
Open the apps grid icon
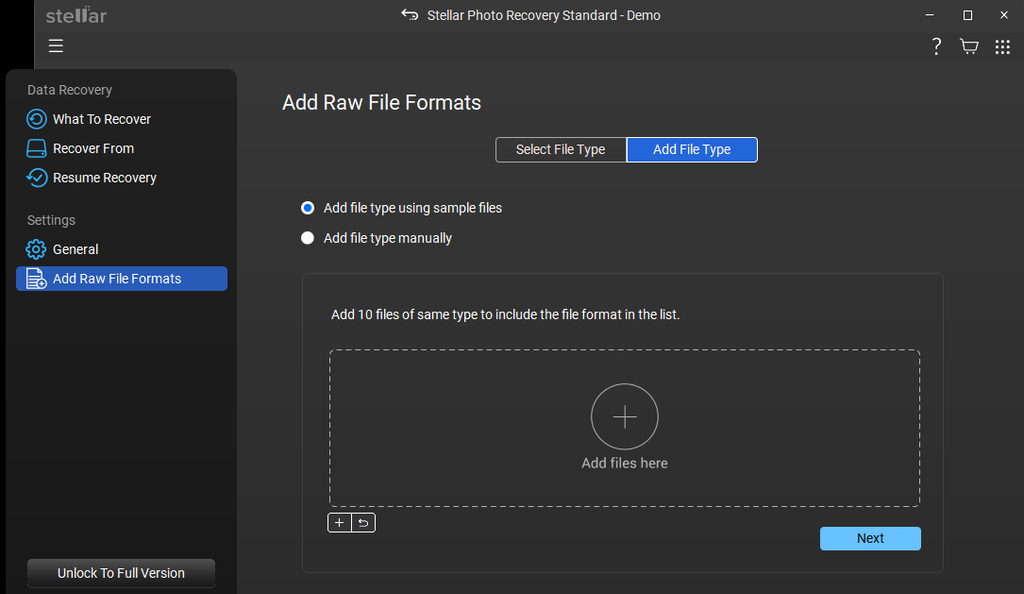(1002, 46)
